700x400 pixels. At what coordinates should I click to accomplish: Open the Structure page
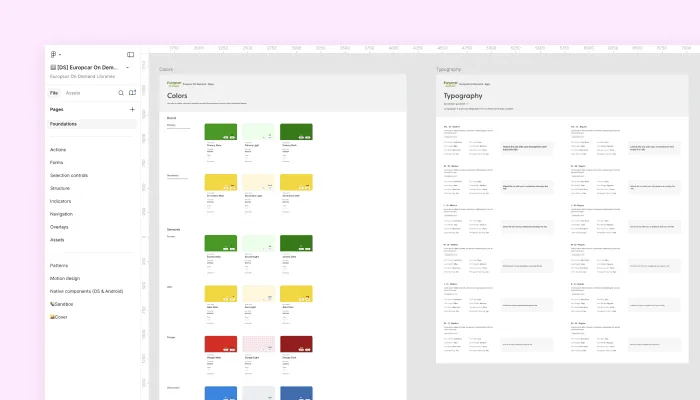point(60,188)
